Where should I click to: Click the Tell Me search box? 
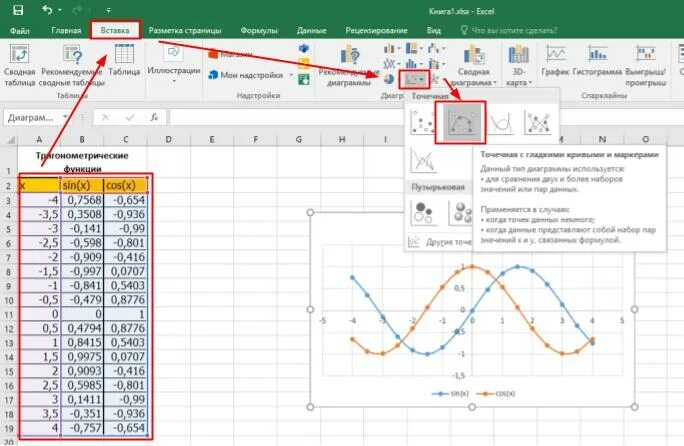tap(510, 31)
